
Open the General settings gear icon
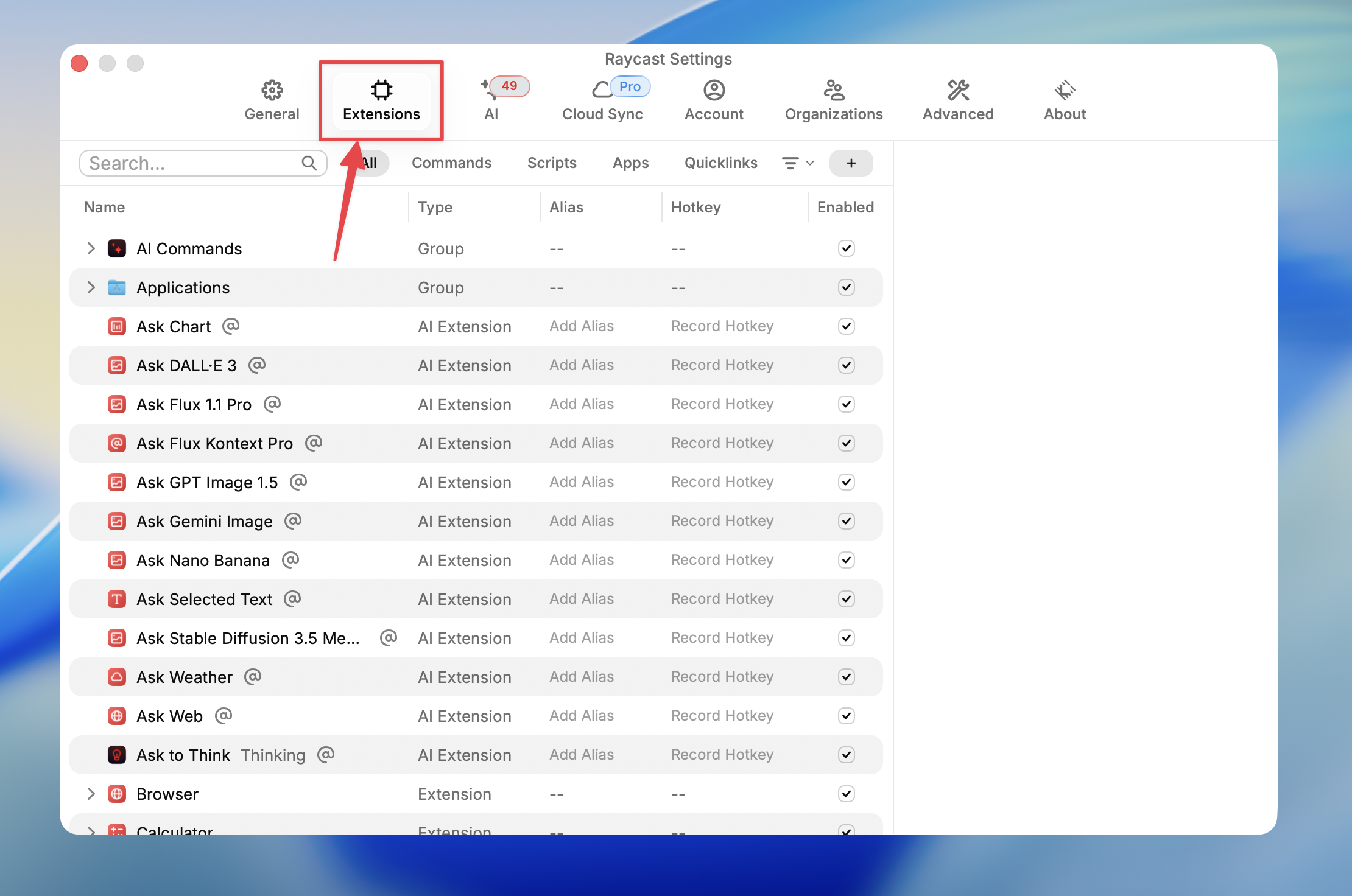coord(272,91)
